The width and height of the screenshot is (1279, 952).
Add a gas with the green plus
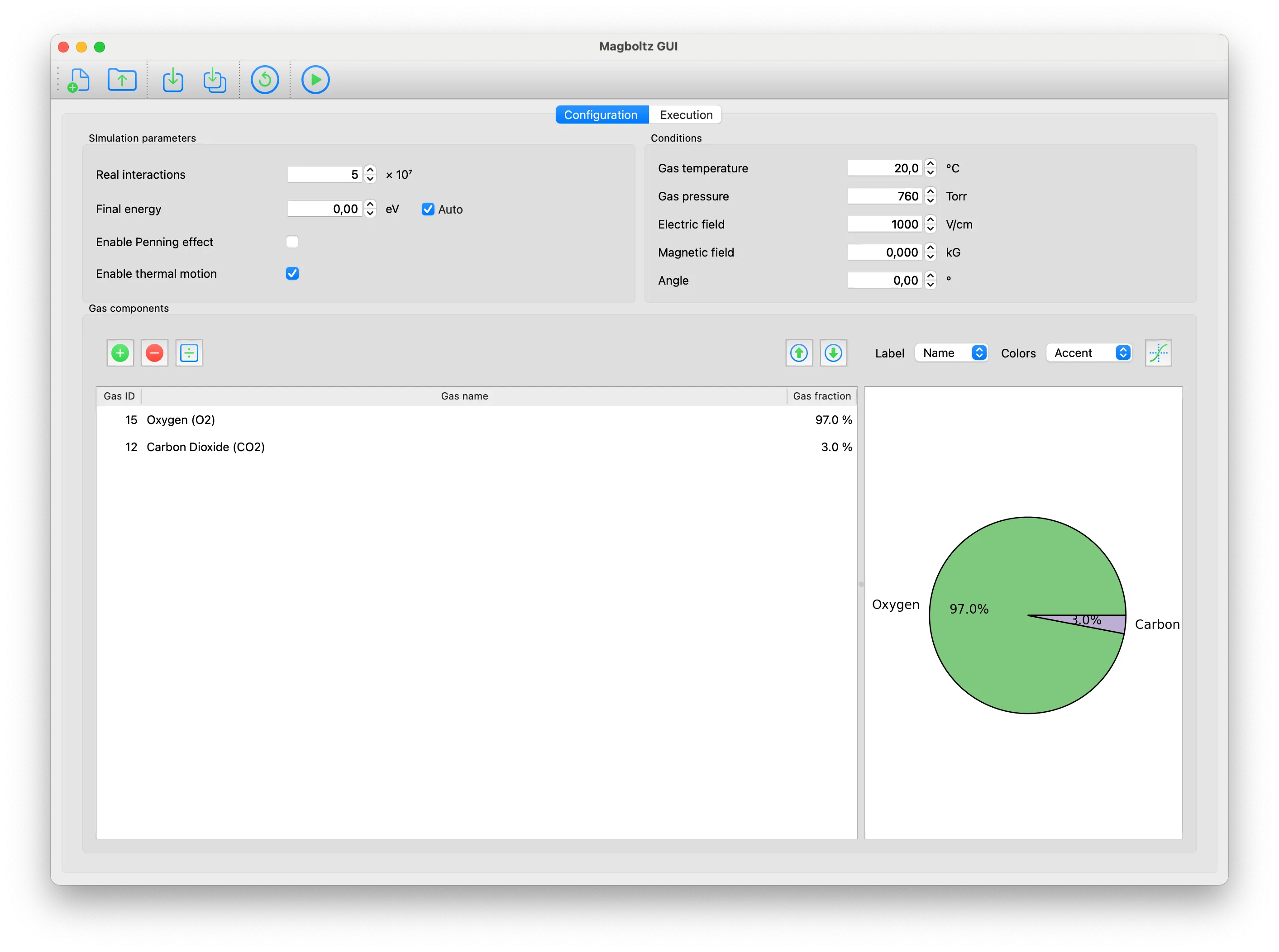point(120,352)
